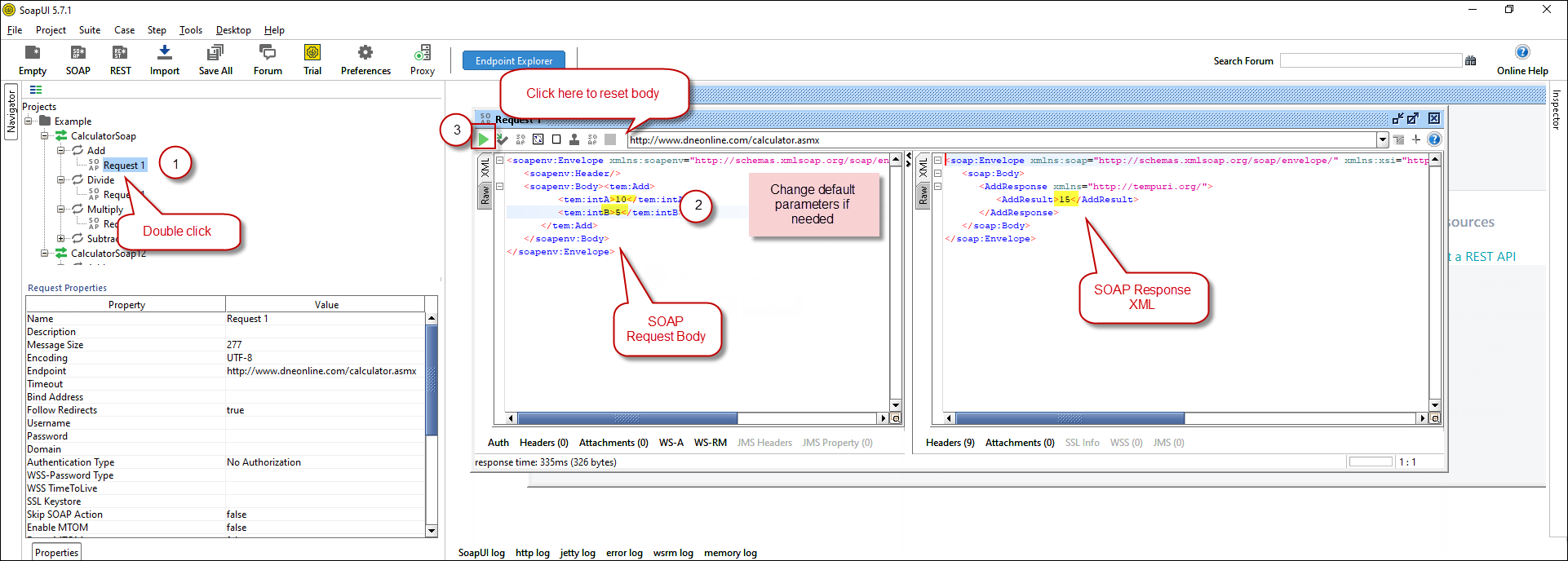
Task: Open the Project menu
Action: click(51, 30)
